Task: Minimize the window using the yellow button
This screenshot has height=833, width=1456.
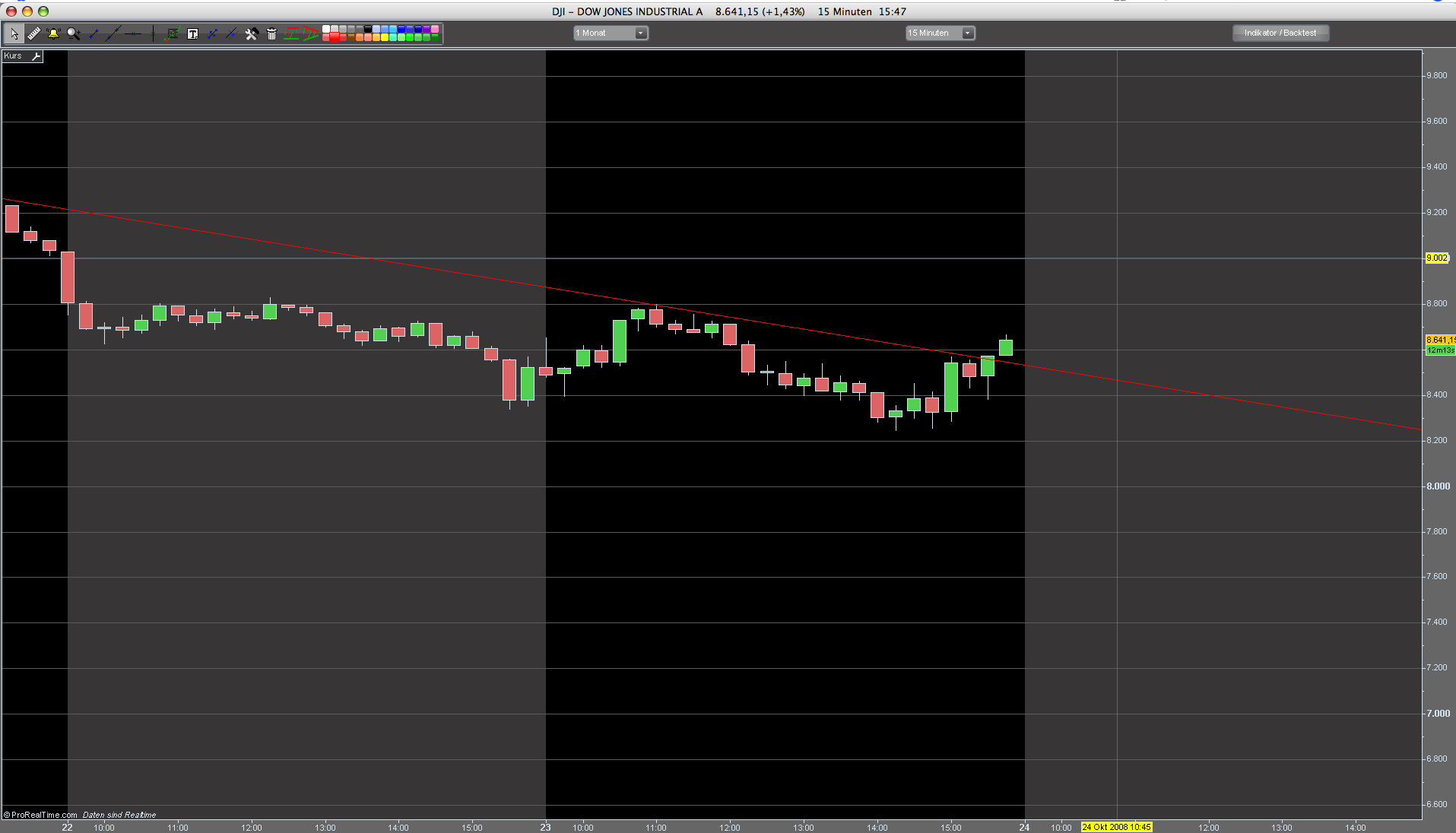Action: point(27,11)
